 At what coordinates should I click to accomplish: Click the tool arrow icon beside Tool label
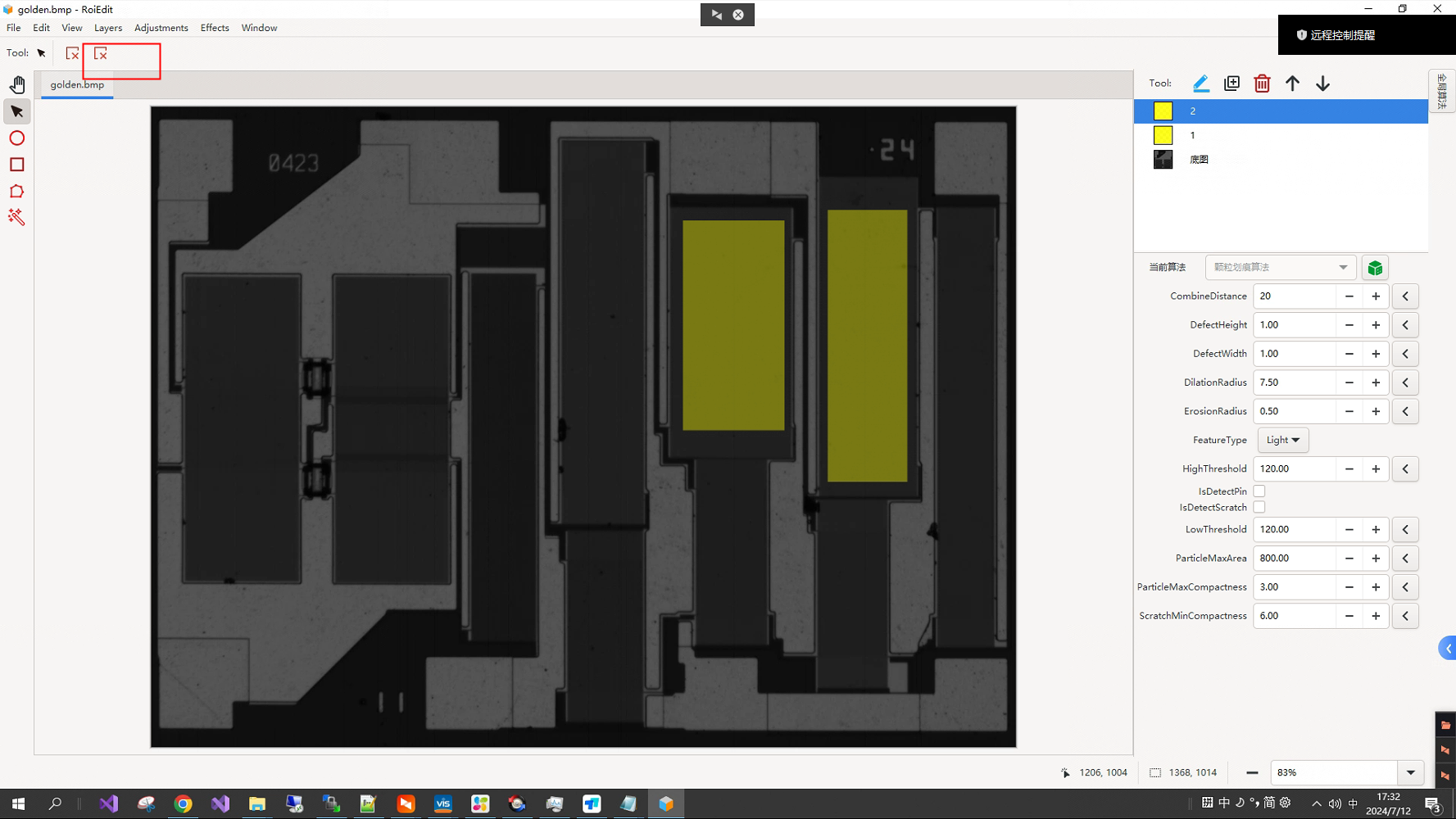tap(42, 53)
